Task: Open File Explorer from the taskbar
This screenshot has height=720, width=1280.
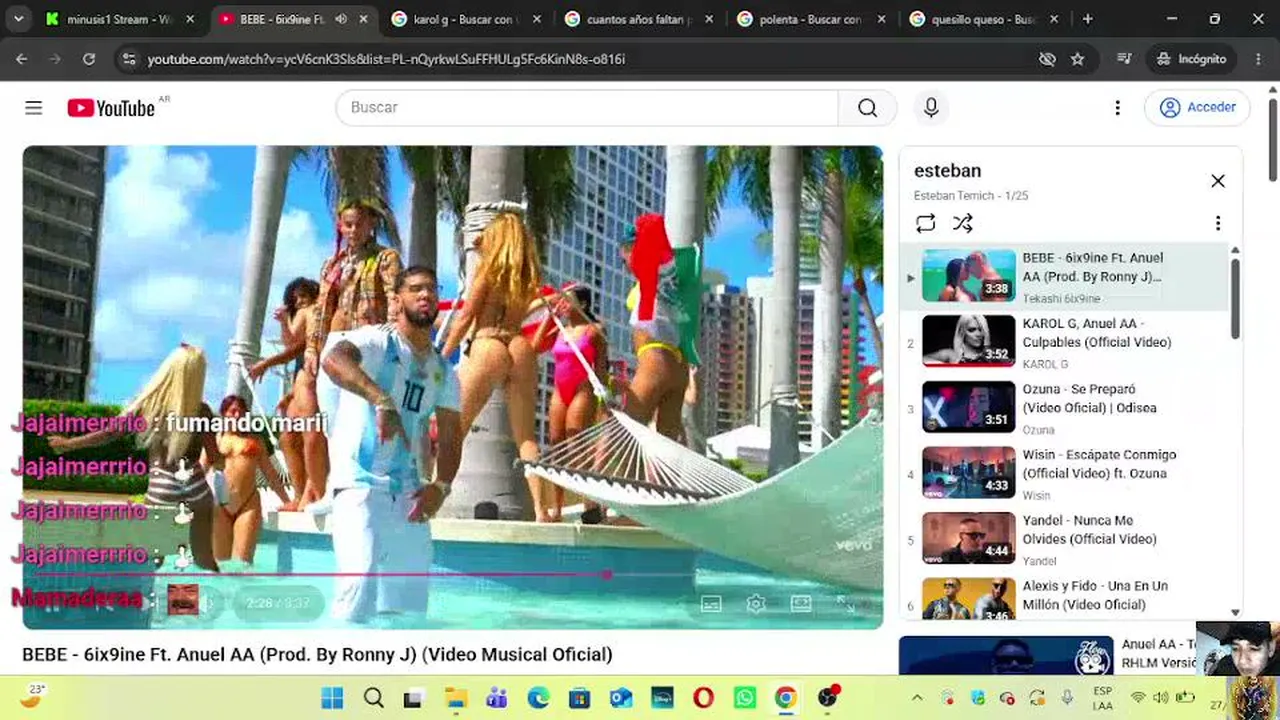Action: (455, 698)
